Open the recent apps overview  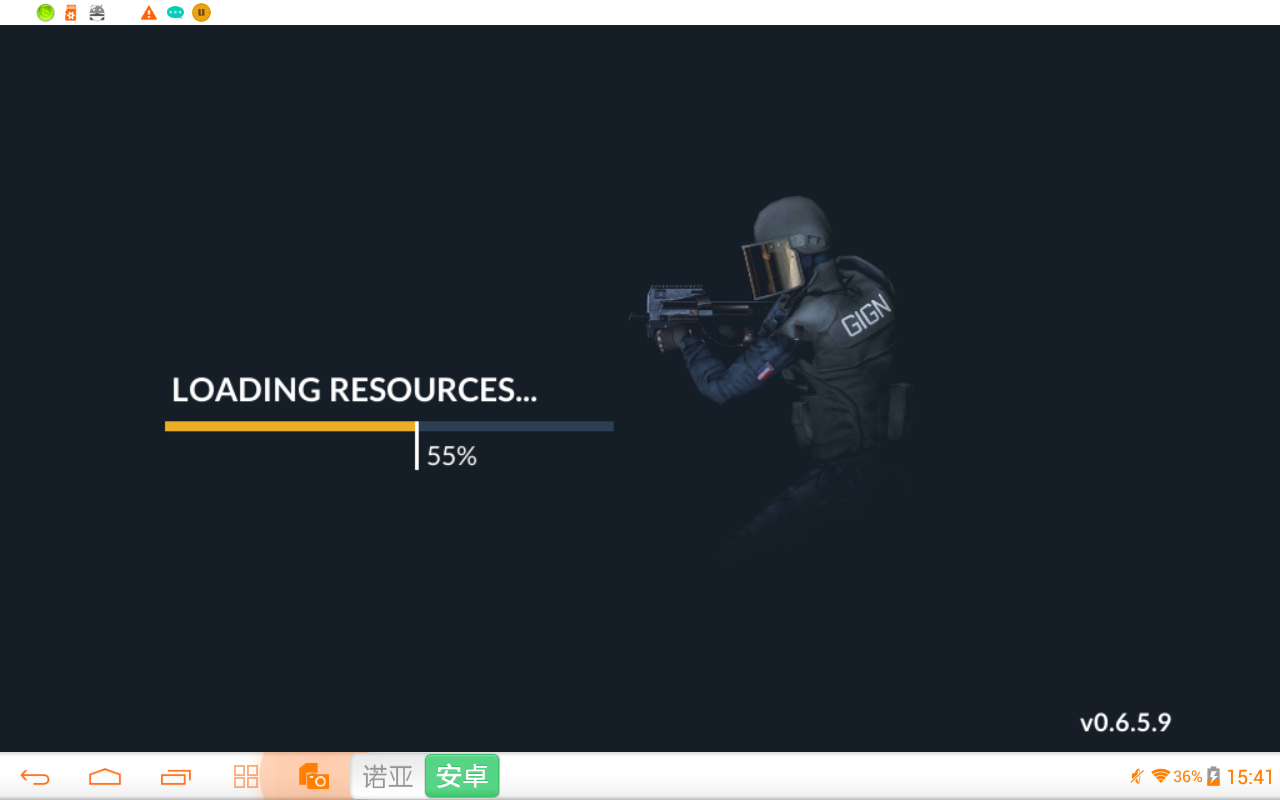176,777
